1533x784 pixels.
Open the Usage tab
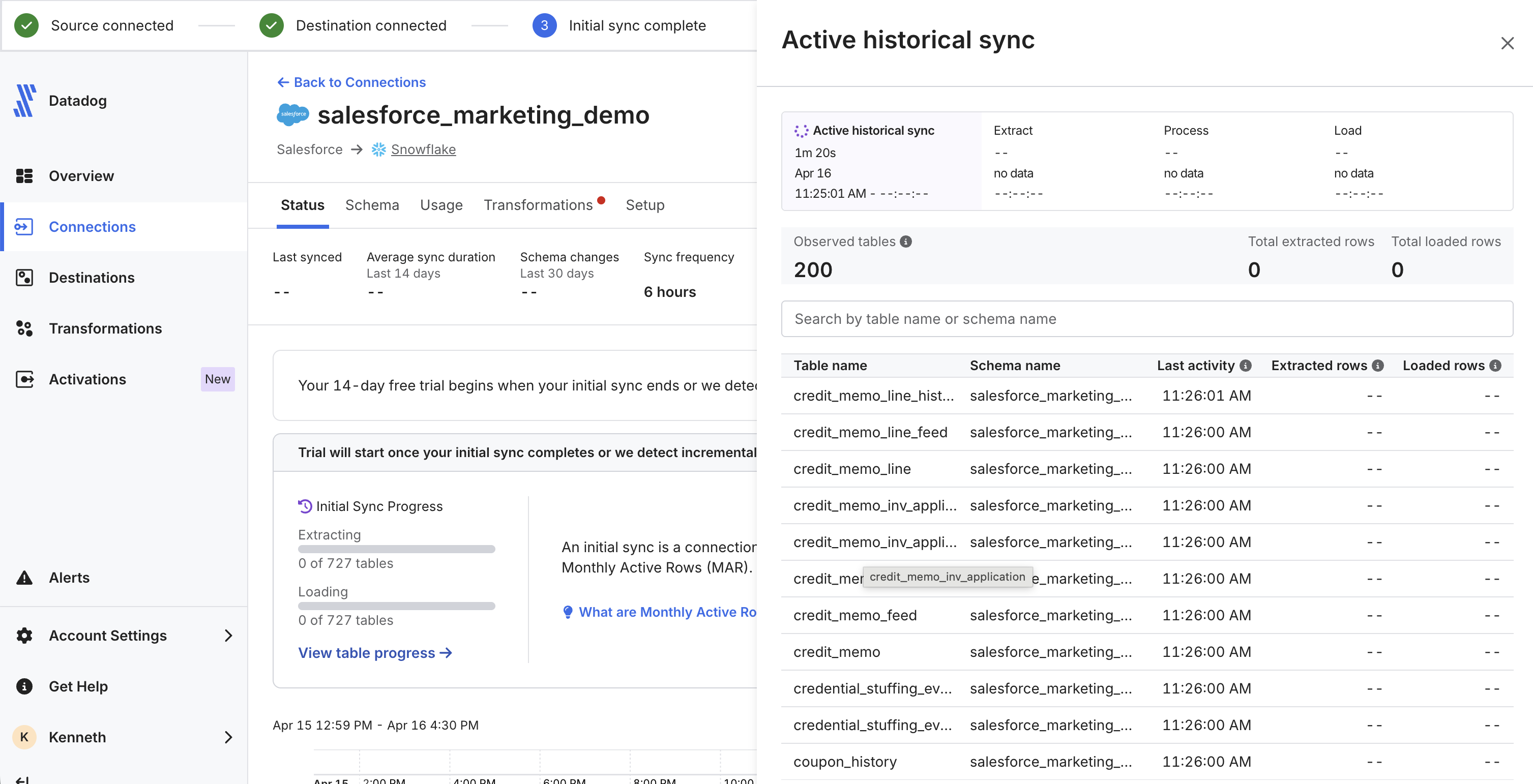click(x=441, y=204)
